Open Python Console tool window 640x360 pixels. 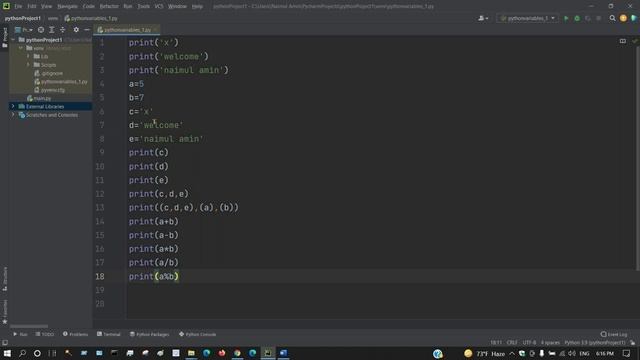pyautogui.click(x=198, y=334)
